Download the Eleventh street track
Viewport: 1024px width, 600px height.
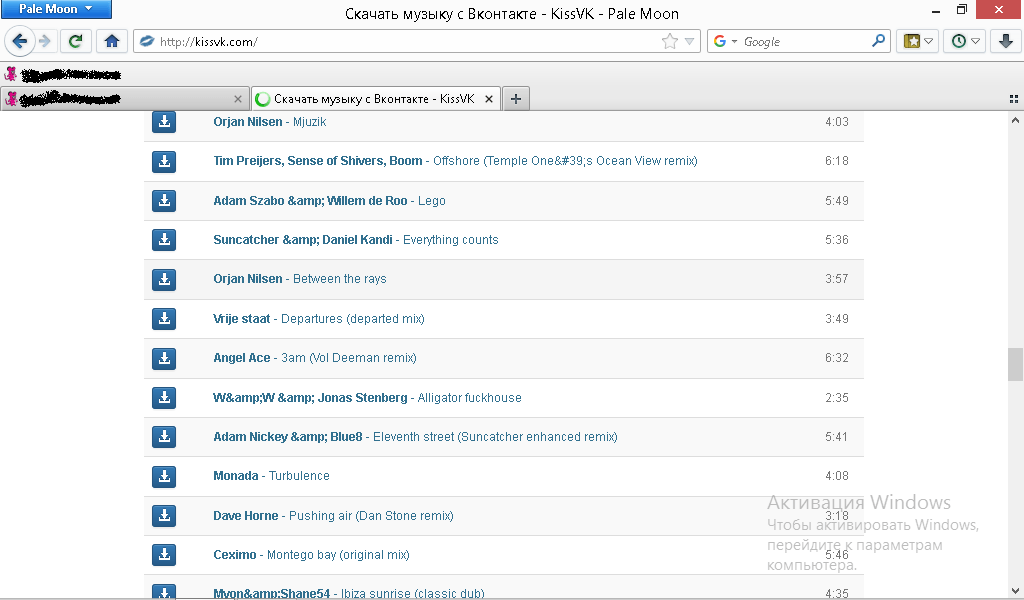(164, 437)
